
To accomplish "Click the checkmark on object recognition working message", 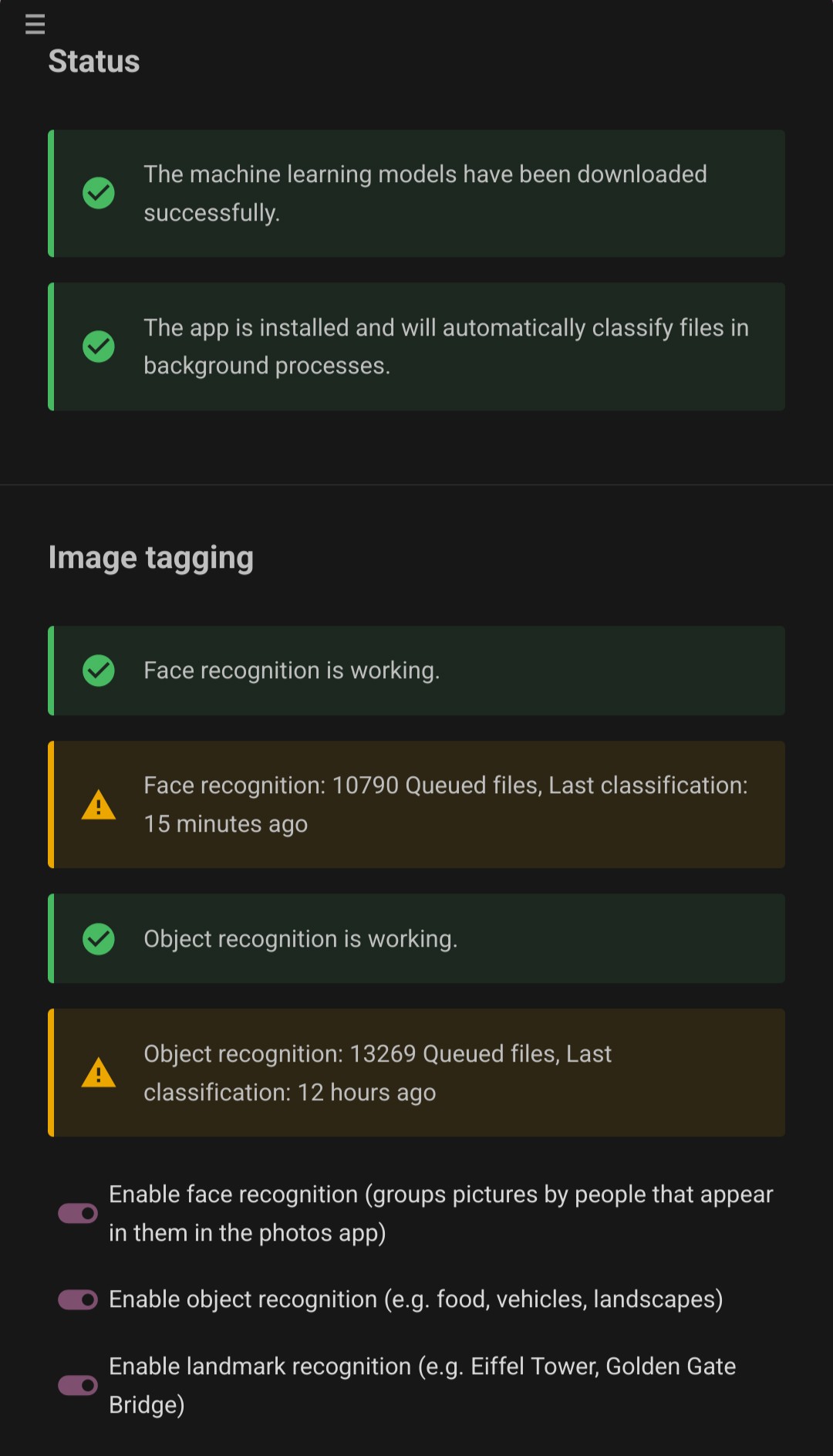I will click(x=97, y=938).
